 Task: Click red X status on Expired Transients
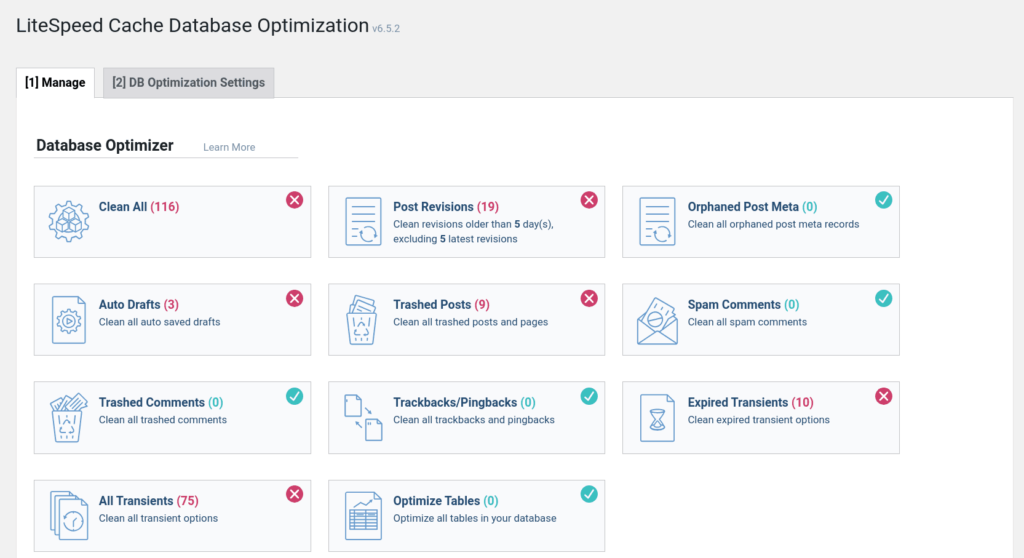pyautogui.click(x=884, y=396)
